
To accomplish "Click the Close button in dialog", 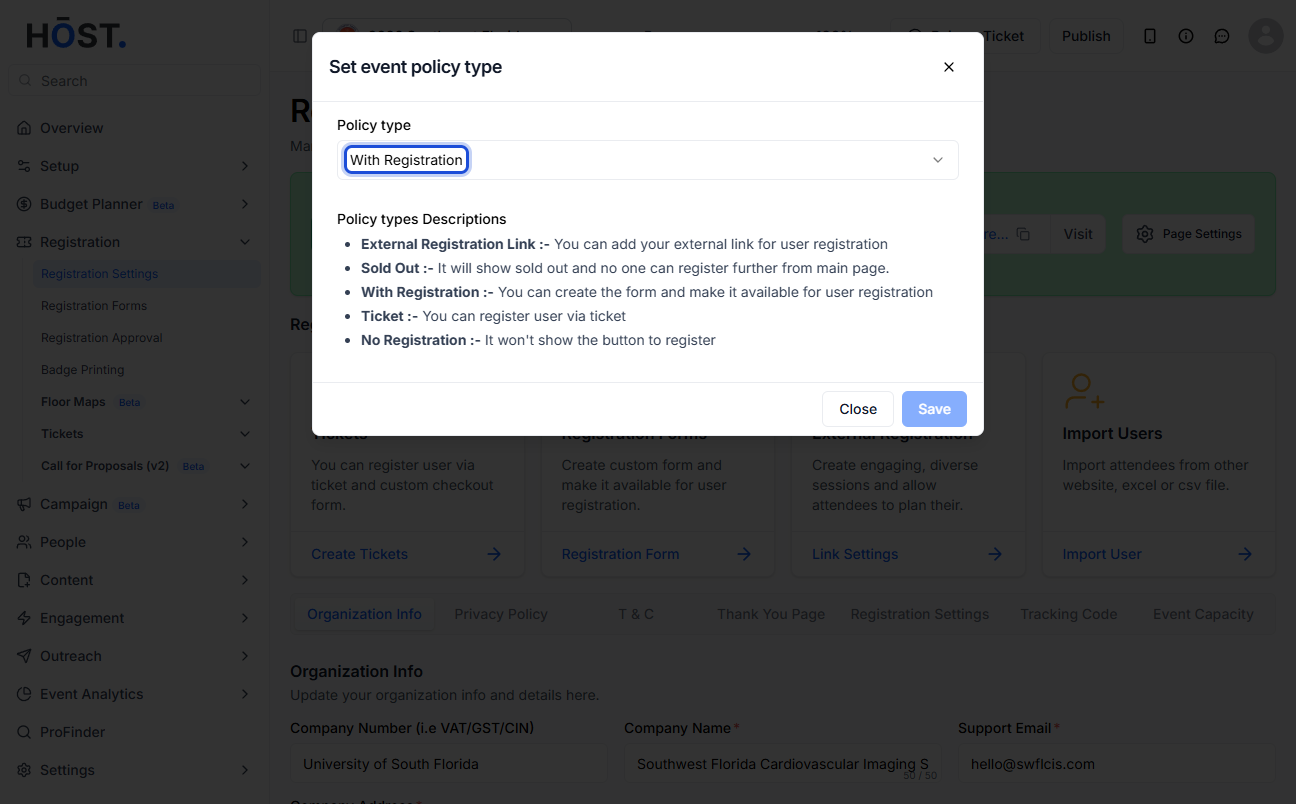I will (x=858, y=409).
